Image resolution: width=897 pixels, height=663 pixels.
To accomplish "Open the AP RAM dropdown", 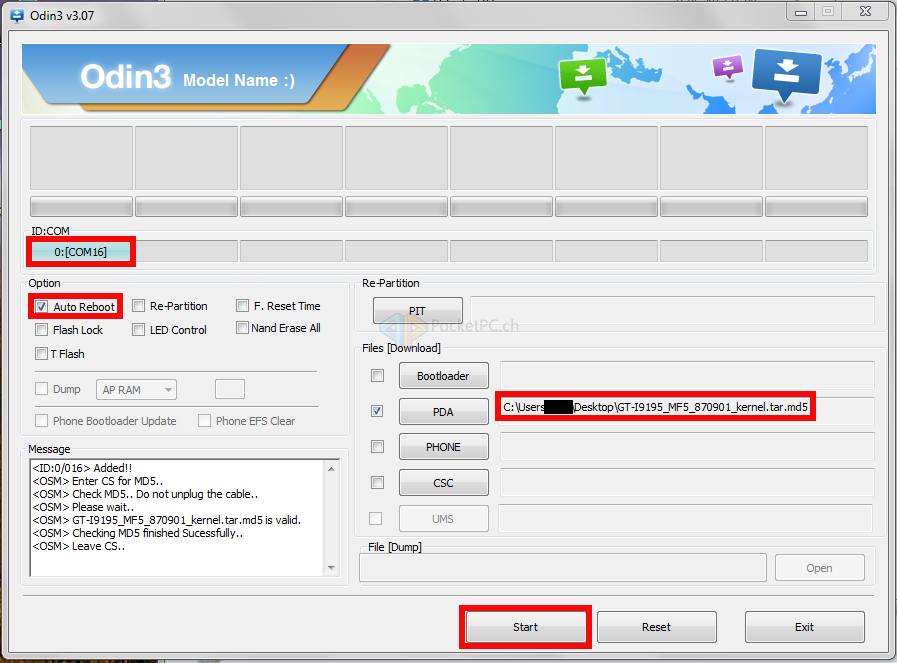I will click(x=136, y=390).
